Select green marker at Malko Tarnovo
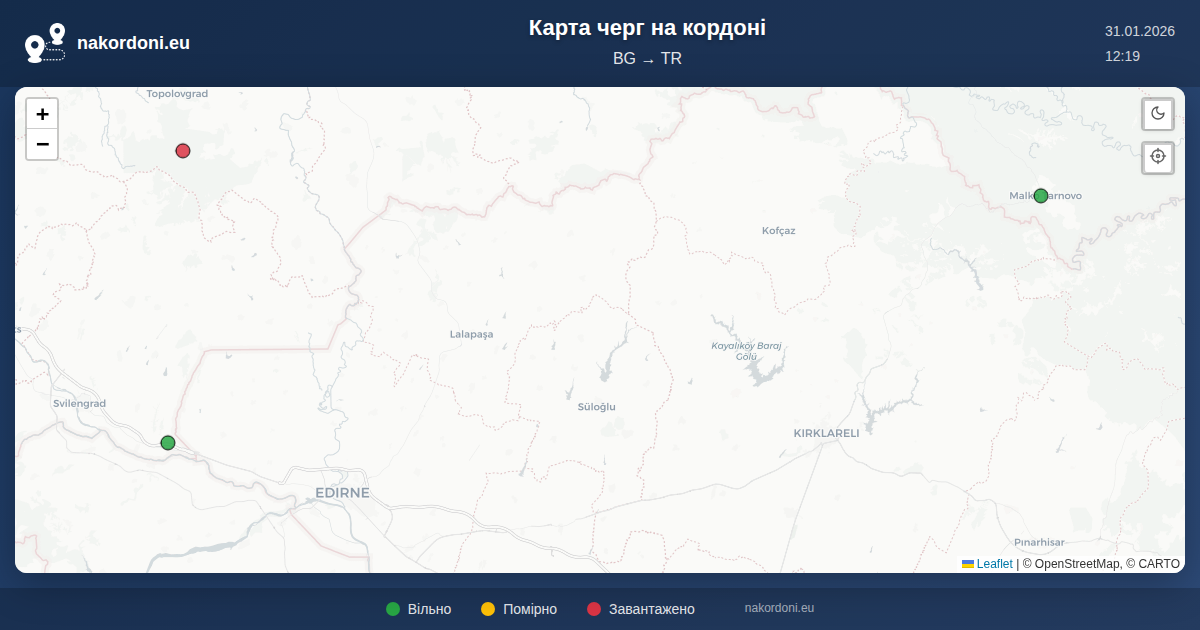 pos(1041,196)
